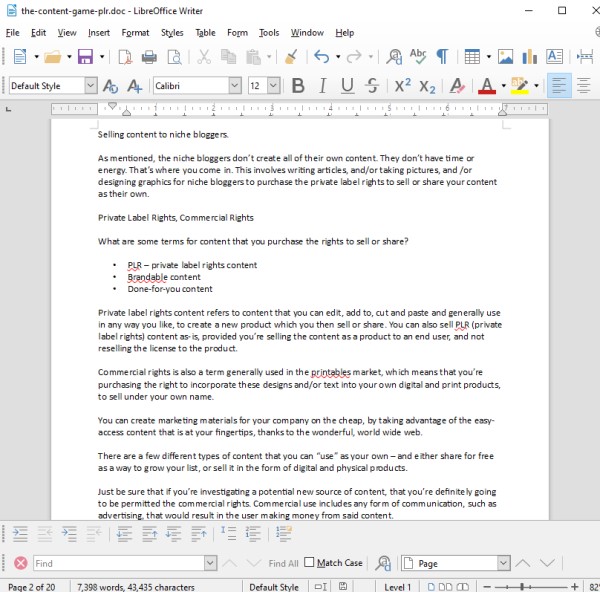Click the Find All button
This screenshot has width=600, height=592.
pos(283,563)
